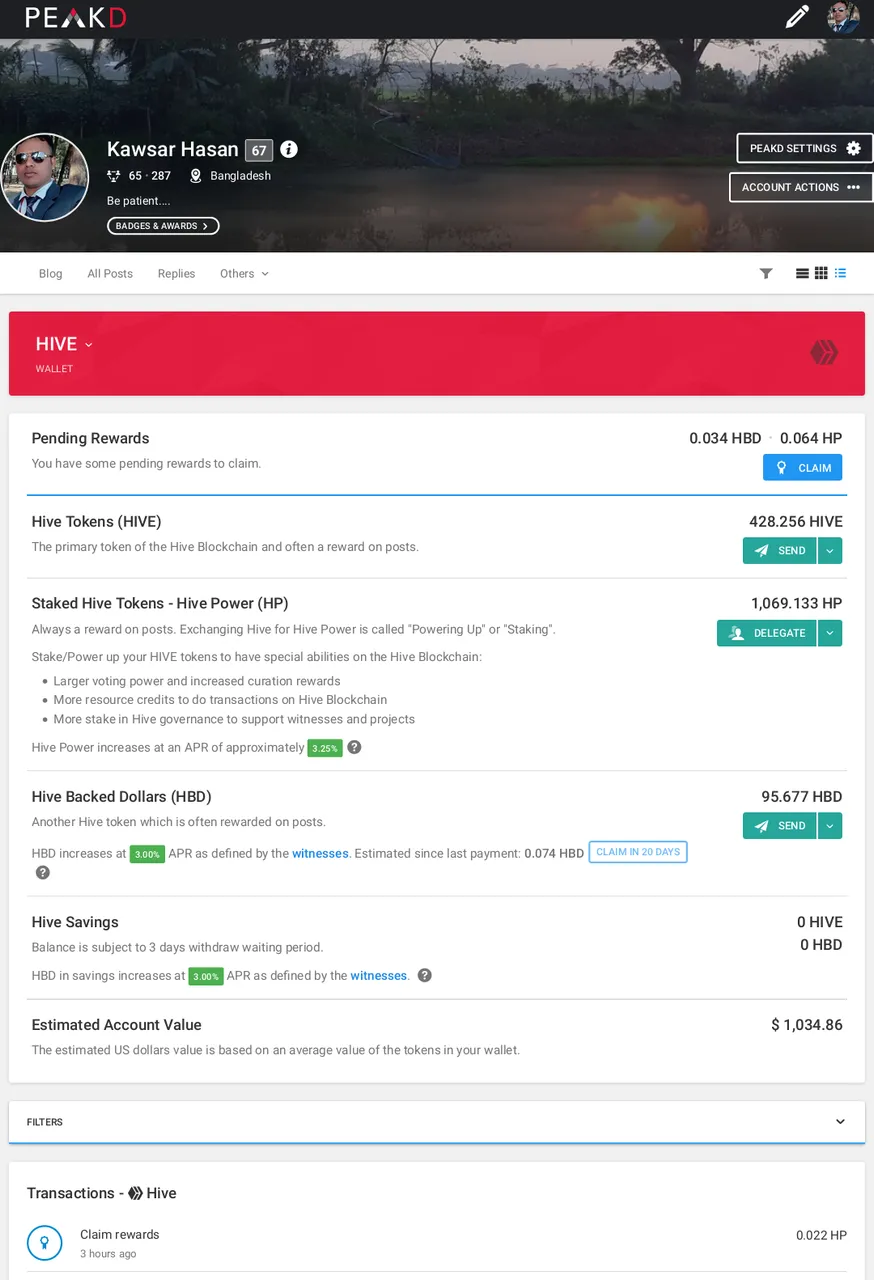Click the help icon beside 3.25% APR
874x1280 pixels.
click(x=354, y=747)
